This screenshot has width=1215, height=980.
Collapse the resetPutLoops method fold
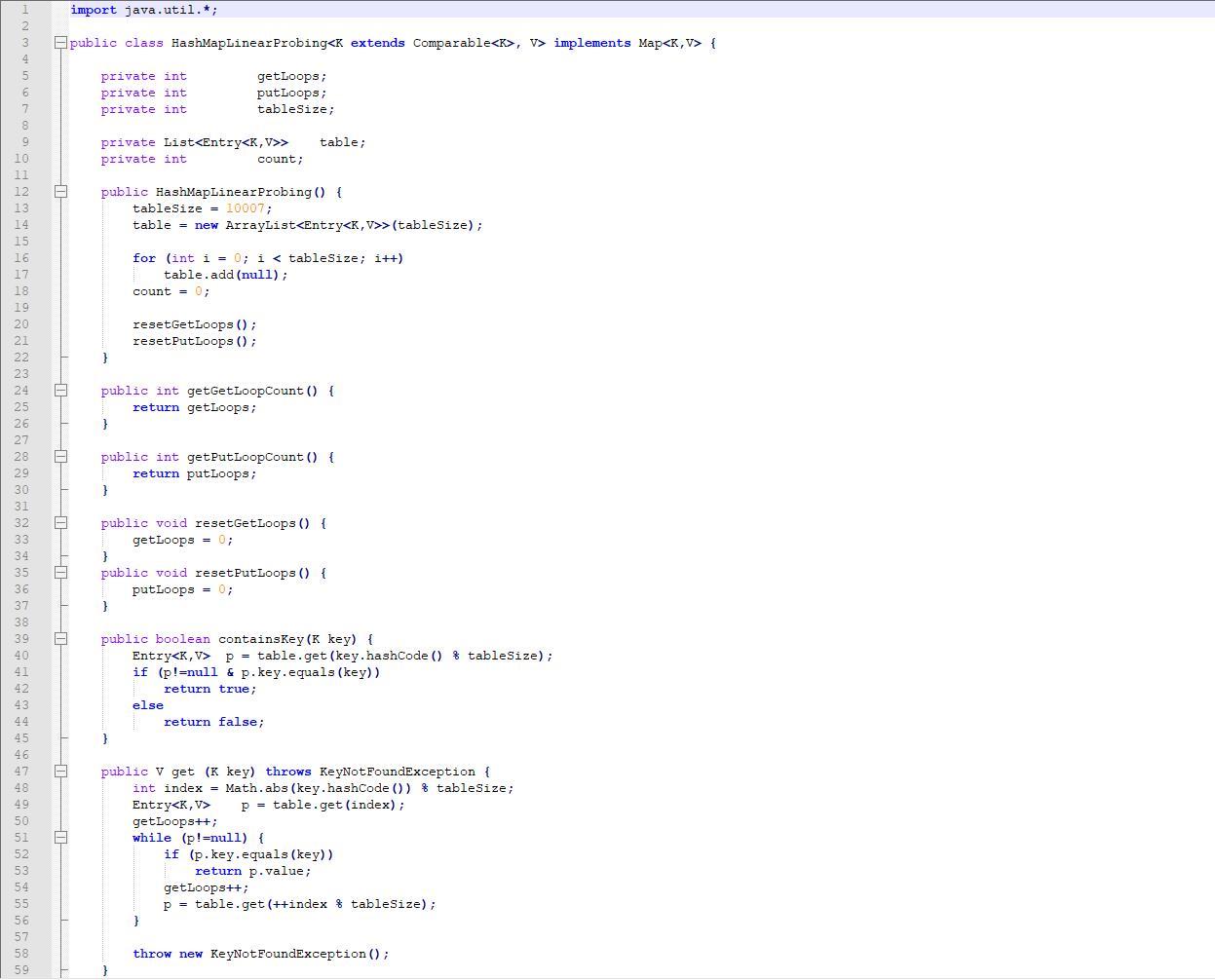[60, 573]
